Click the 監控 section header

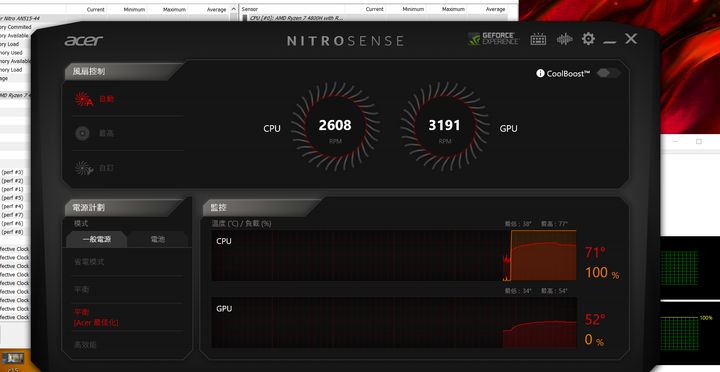point(219,208)
